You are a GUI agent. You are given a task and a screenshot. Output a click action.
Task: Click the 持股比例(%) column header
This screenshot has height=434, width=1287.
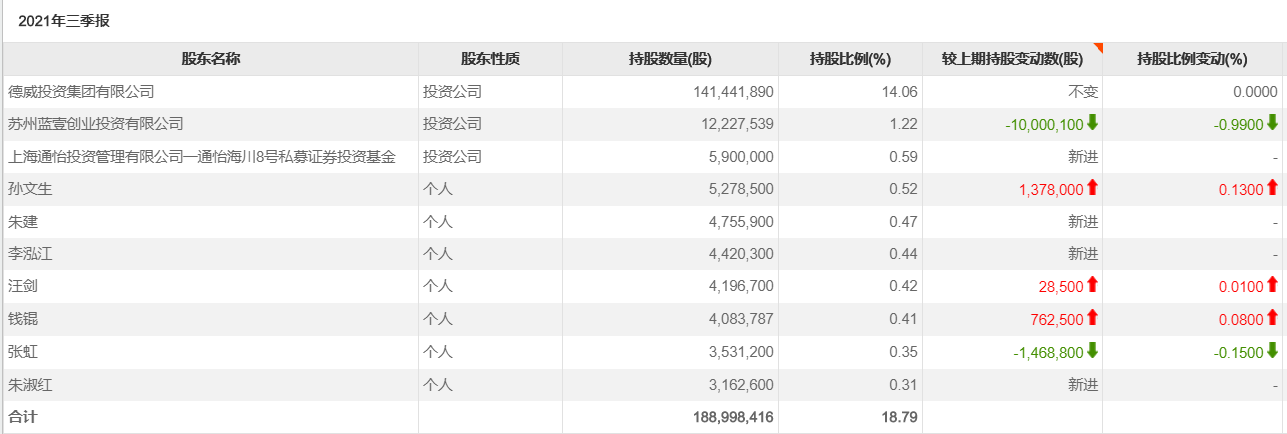pyautogui.click(x=850, y=59)
